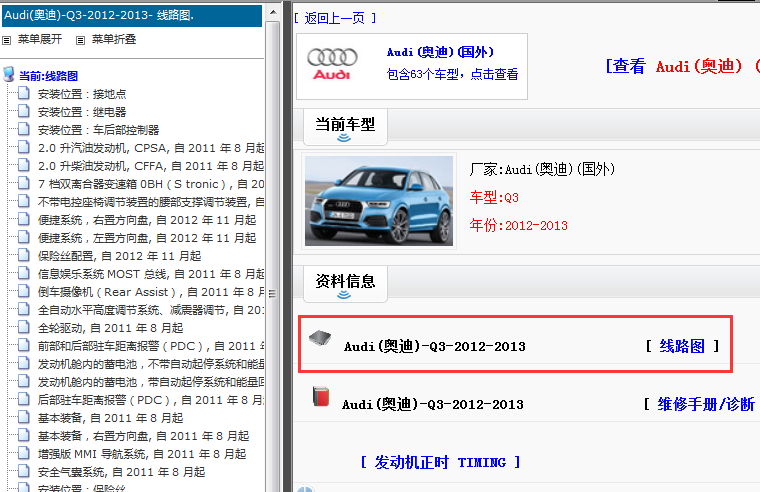Select 当前:线路图 root tree node
This screenshot has height=492, width=760.
coord(48,76)
